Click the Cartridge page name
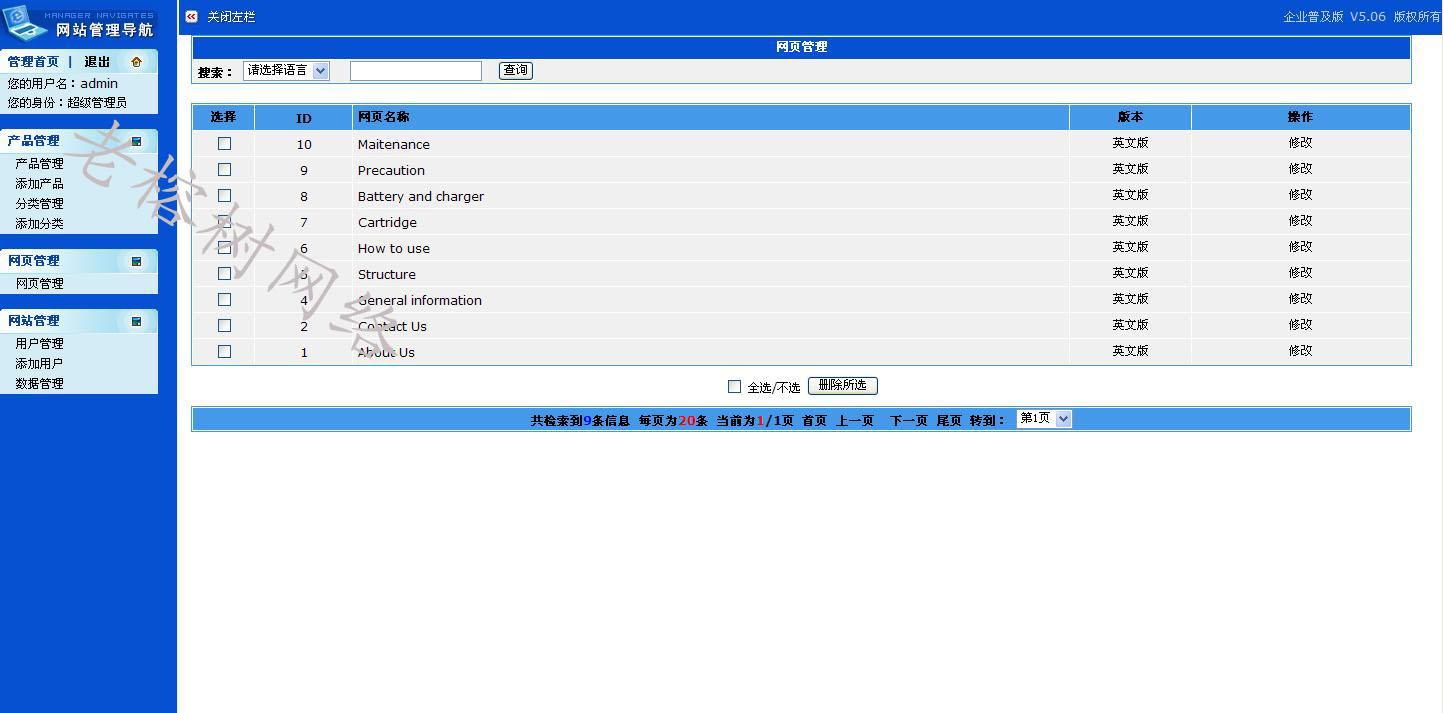Screen dimensions: 1444x713 (387, 223)
